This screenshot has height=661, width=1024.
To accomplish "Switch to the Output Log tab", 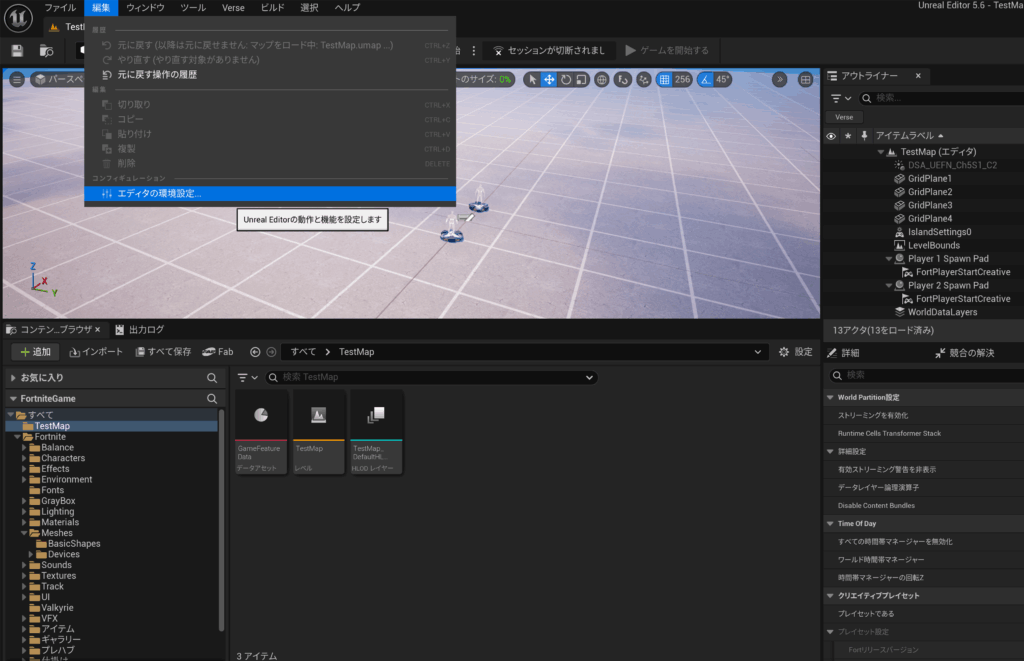I will [x=140, y=330].
